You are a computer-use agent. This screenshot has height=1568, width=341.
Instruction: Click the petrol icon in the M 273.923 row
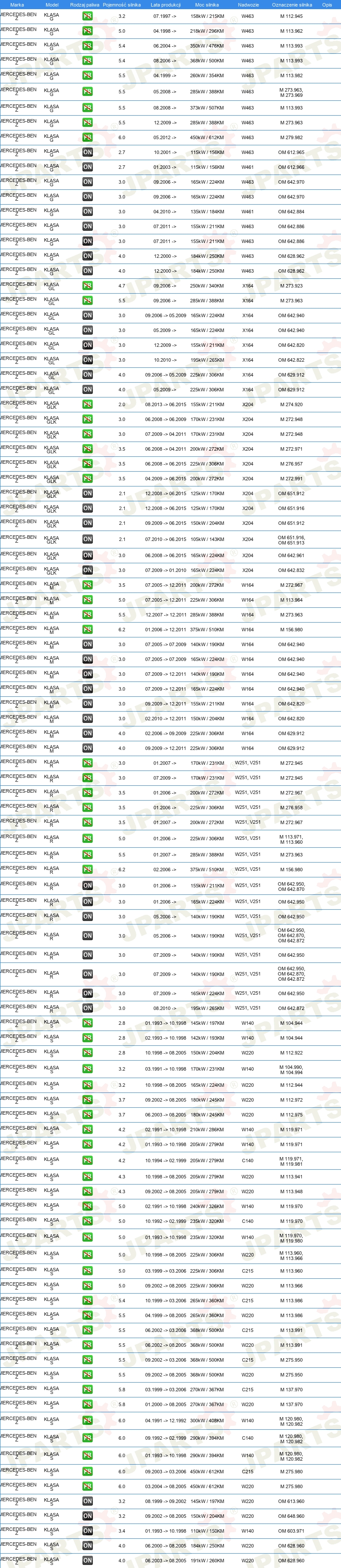(88, 285)
